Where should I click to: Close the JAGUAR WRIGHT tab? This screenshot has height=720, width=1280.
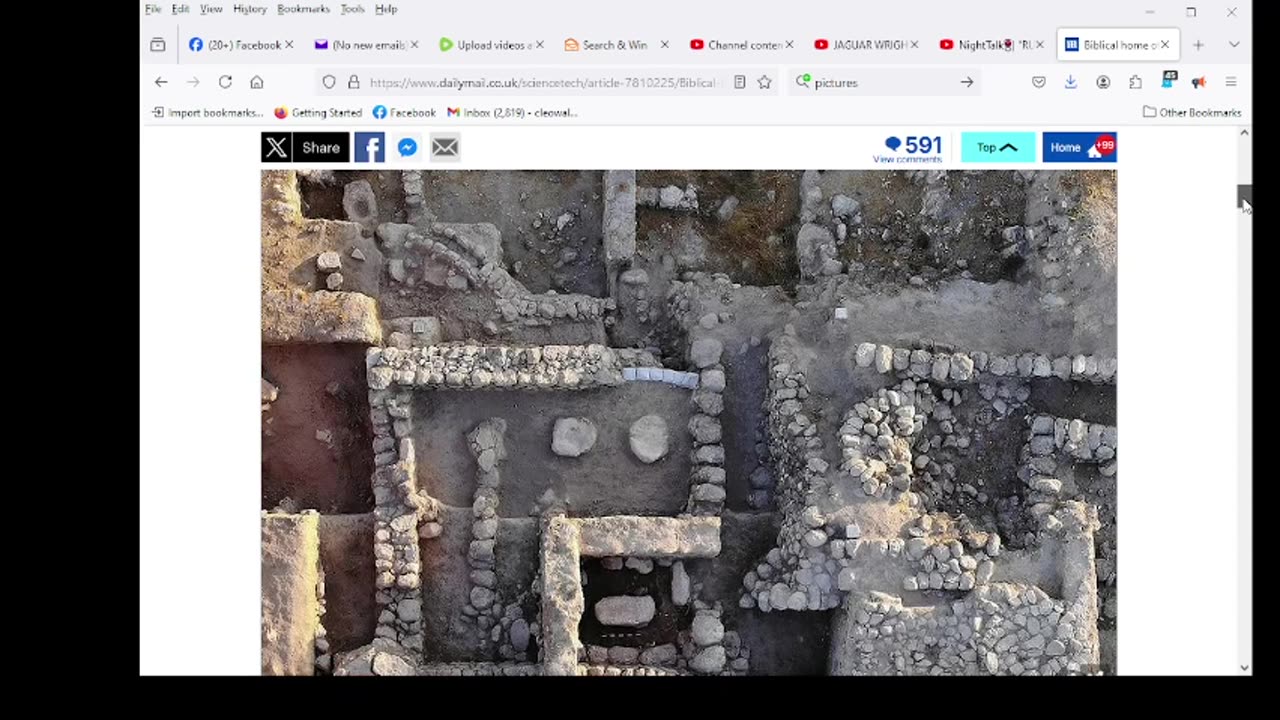click(x=914, y=45)
